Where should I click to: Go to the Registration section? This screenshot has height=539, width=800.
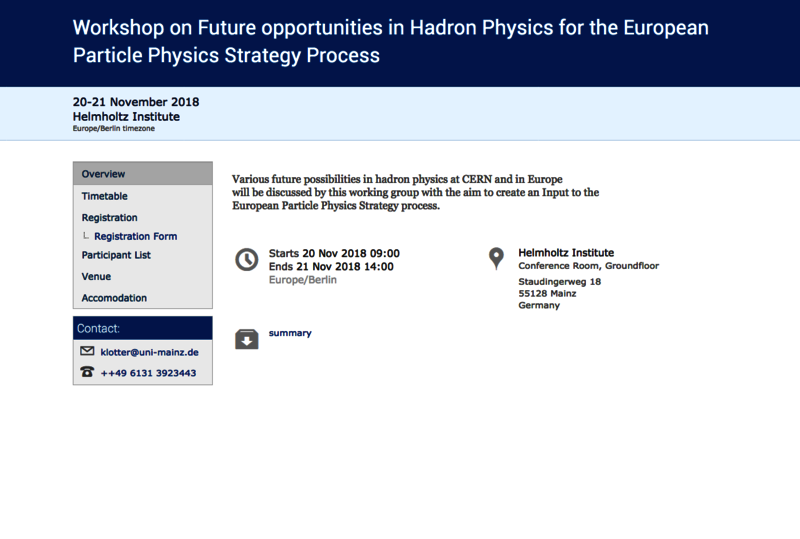click(x=109, y=217)
